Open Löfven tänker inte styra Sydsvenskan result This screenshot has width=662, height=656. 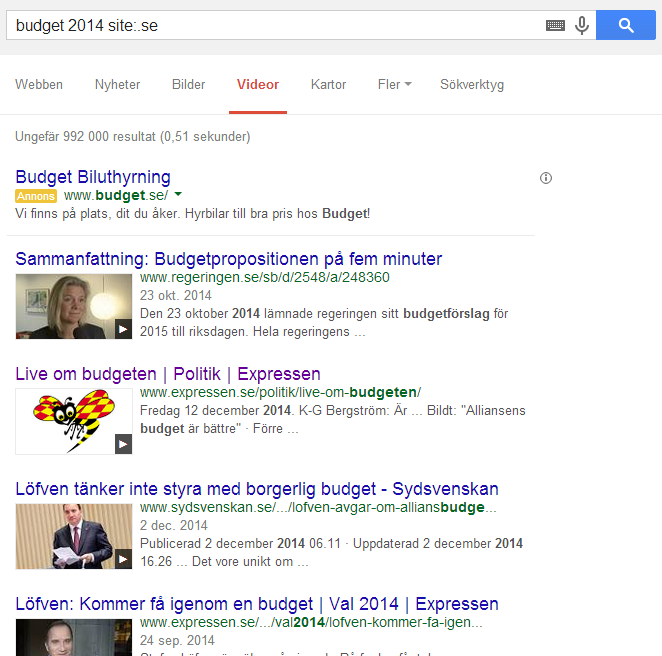(257, 489)
